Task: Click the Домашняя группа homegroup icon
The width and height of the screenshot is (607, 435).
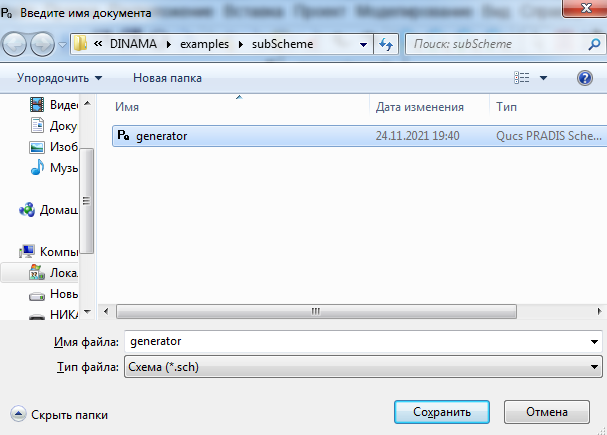Action: click(28, 210)
